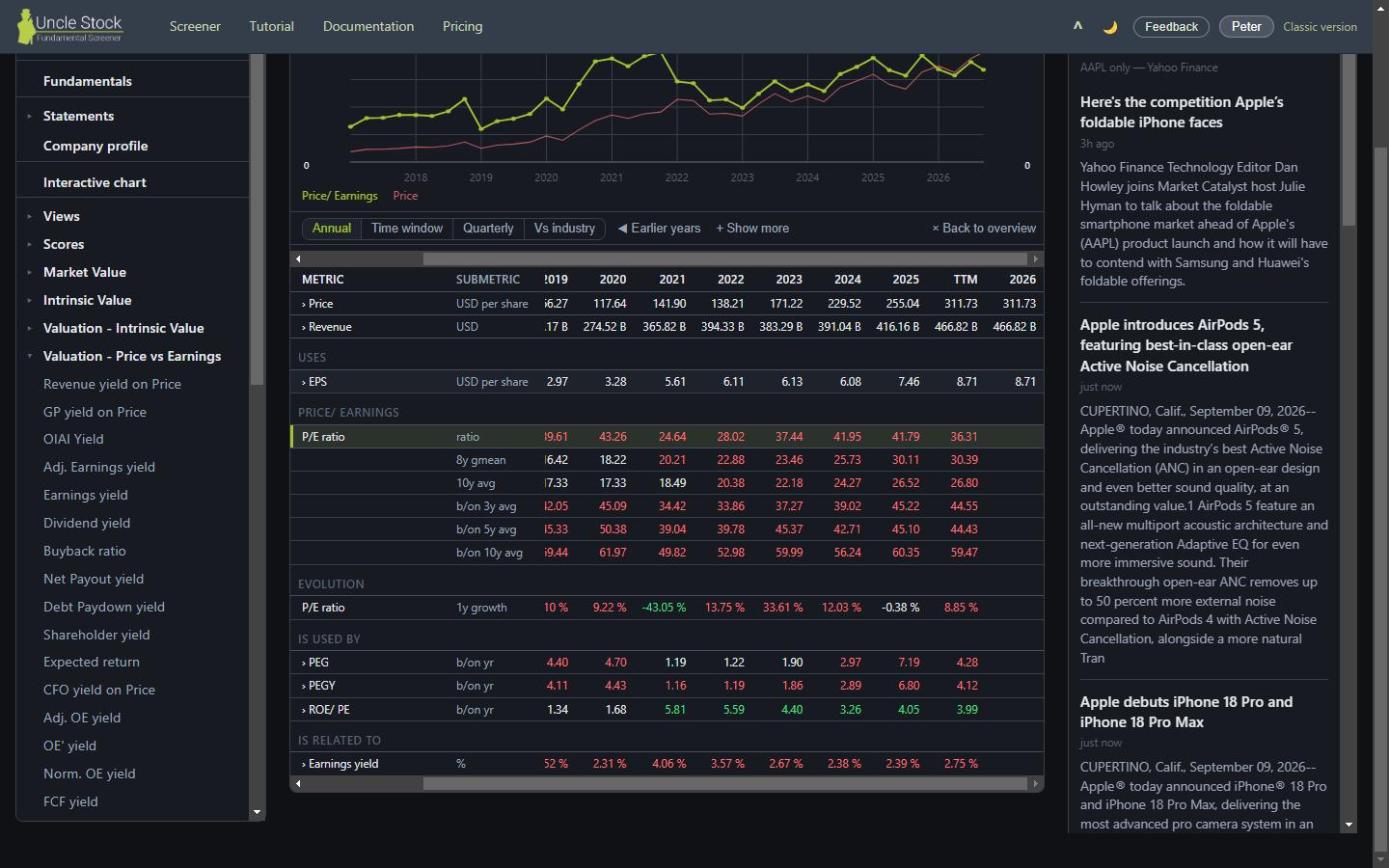This screenshot has width=1389, height=868.
Task: Open the Screener menu
Action: pyautogui.click(x=195, y=26)
